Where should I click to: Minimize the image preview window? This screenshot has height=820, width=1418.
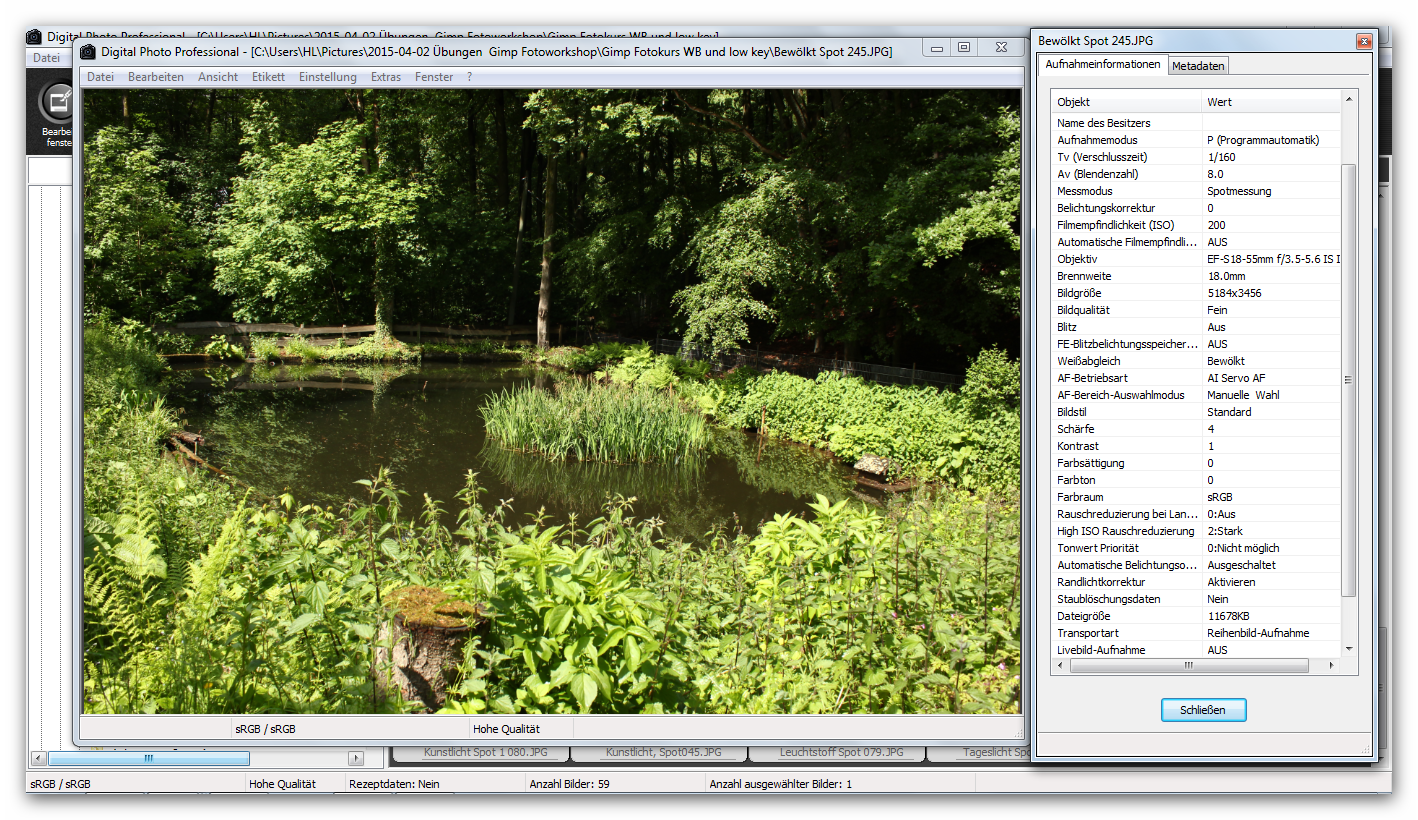tap(936, 47)
